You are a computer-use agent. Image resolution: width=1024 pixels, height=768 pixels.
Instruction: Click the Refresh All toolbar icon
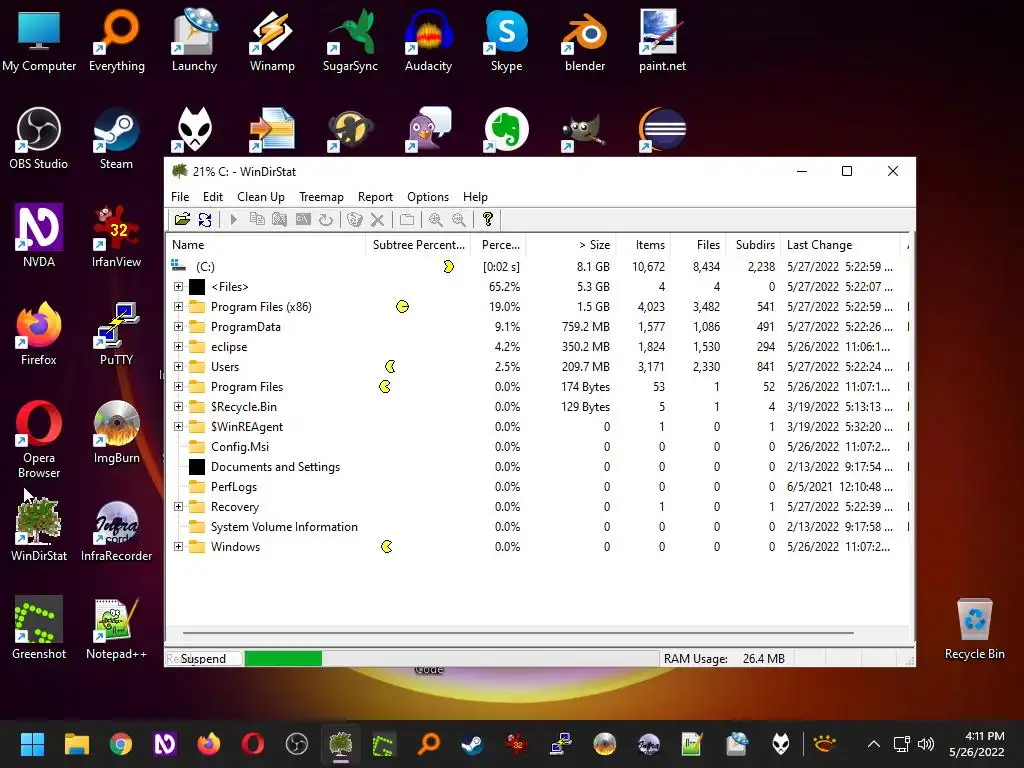coord(205,219)
